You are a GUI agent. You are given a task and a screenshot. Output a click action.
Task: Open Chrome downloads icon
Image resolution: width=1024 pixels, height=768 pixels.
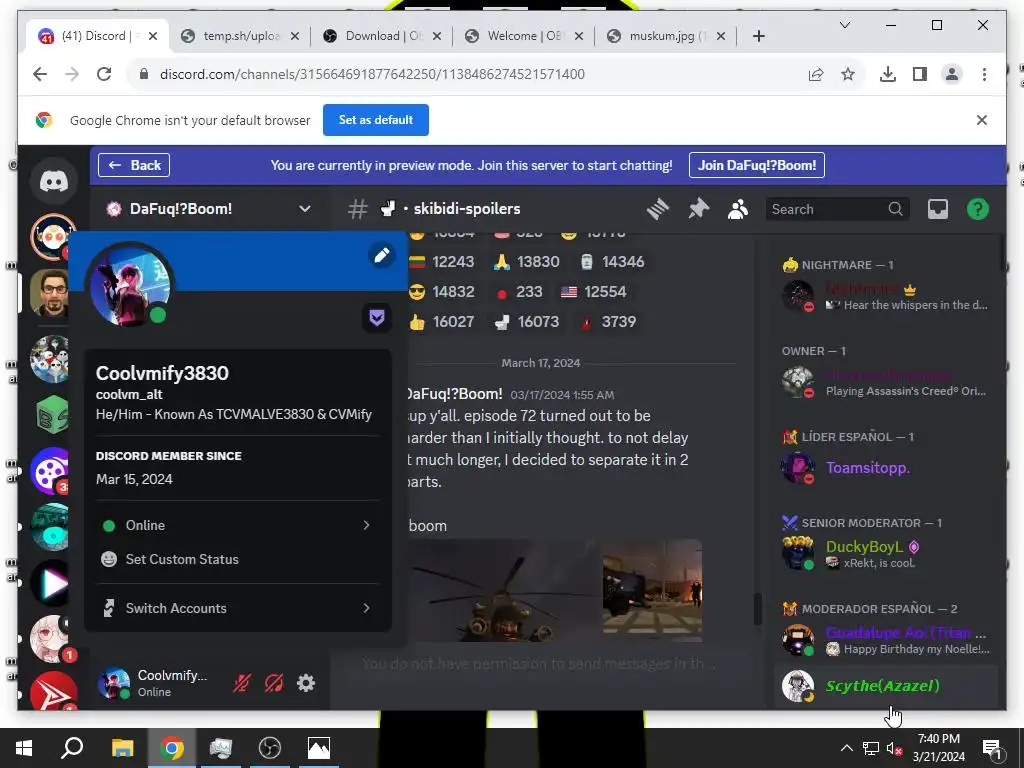click(888, 74)
